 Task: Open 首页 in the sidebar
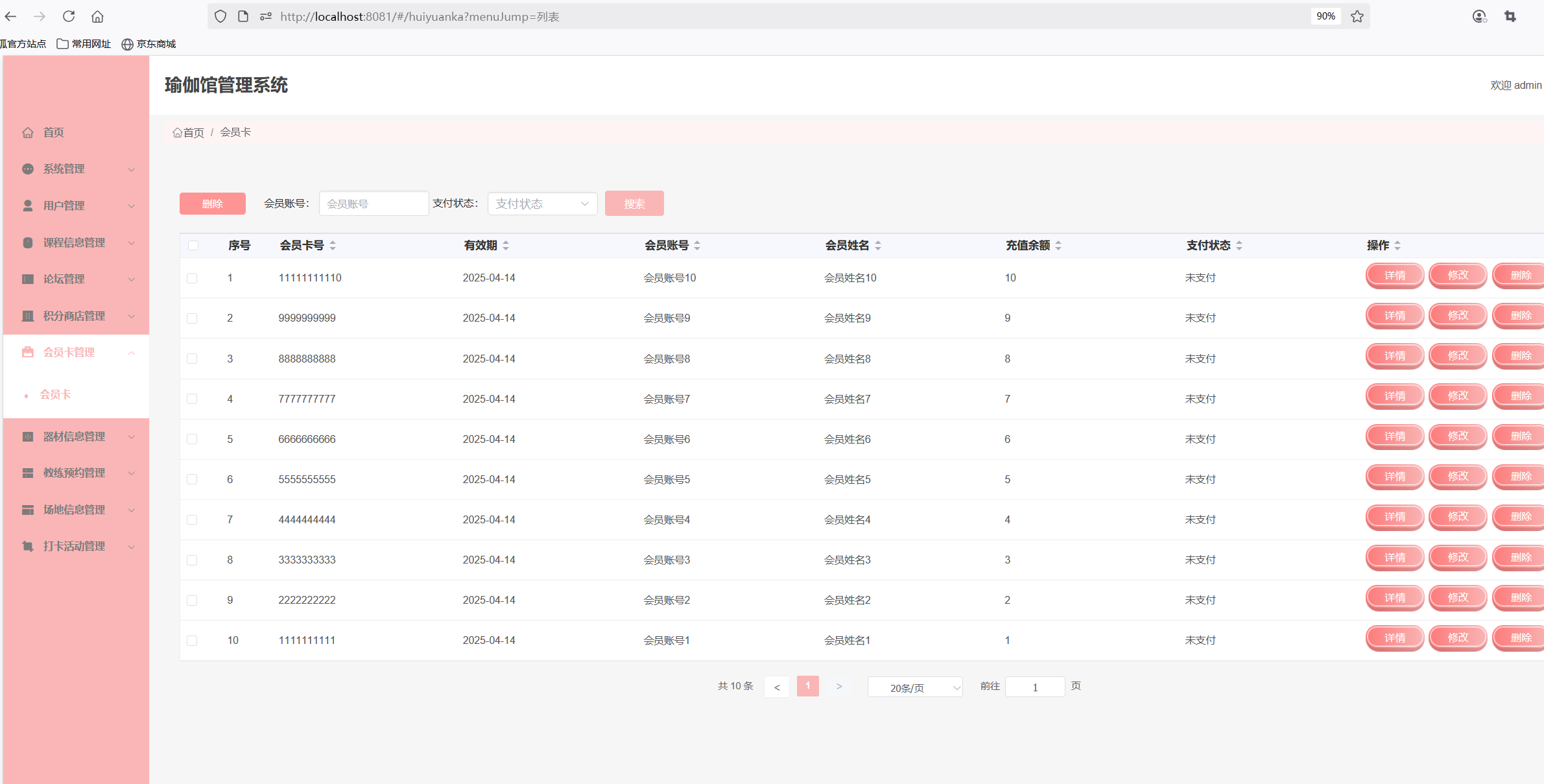click(x=53, y=132)
